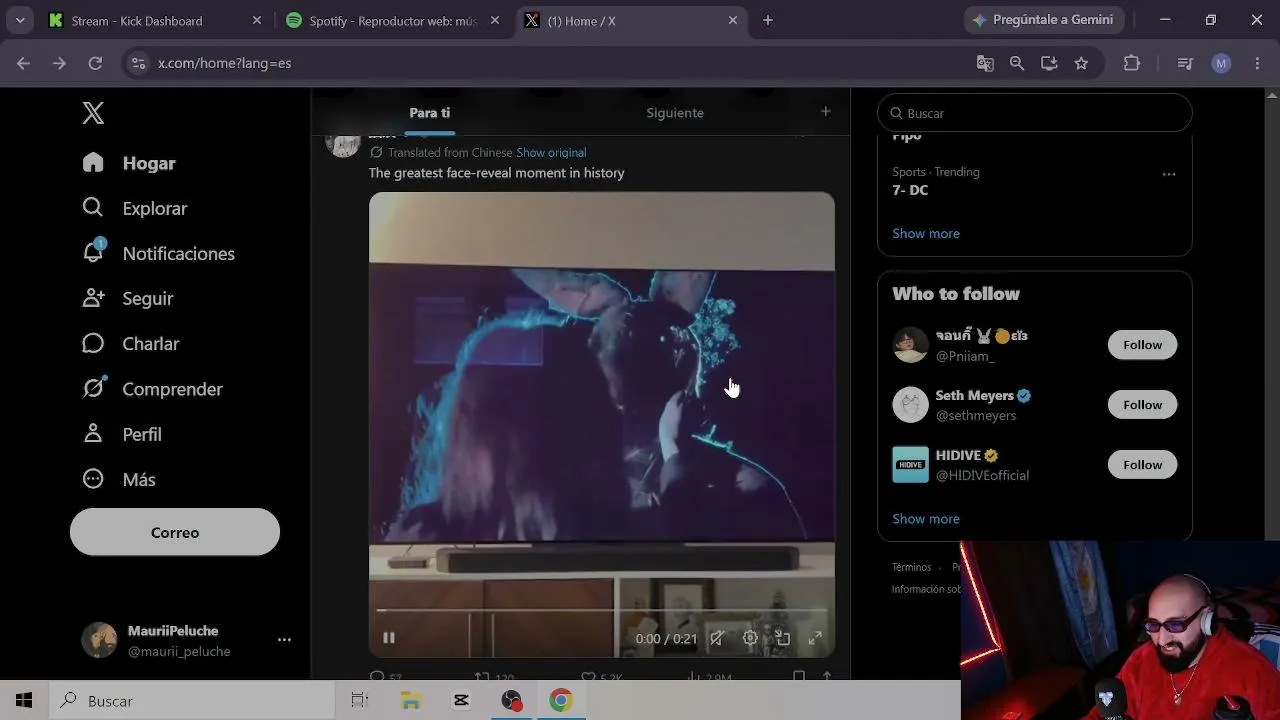Open Comprender in the sidebar
This screenshot has width=1280, height=720.
[x=152, y=388]
